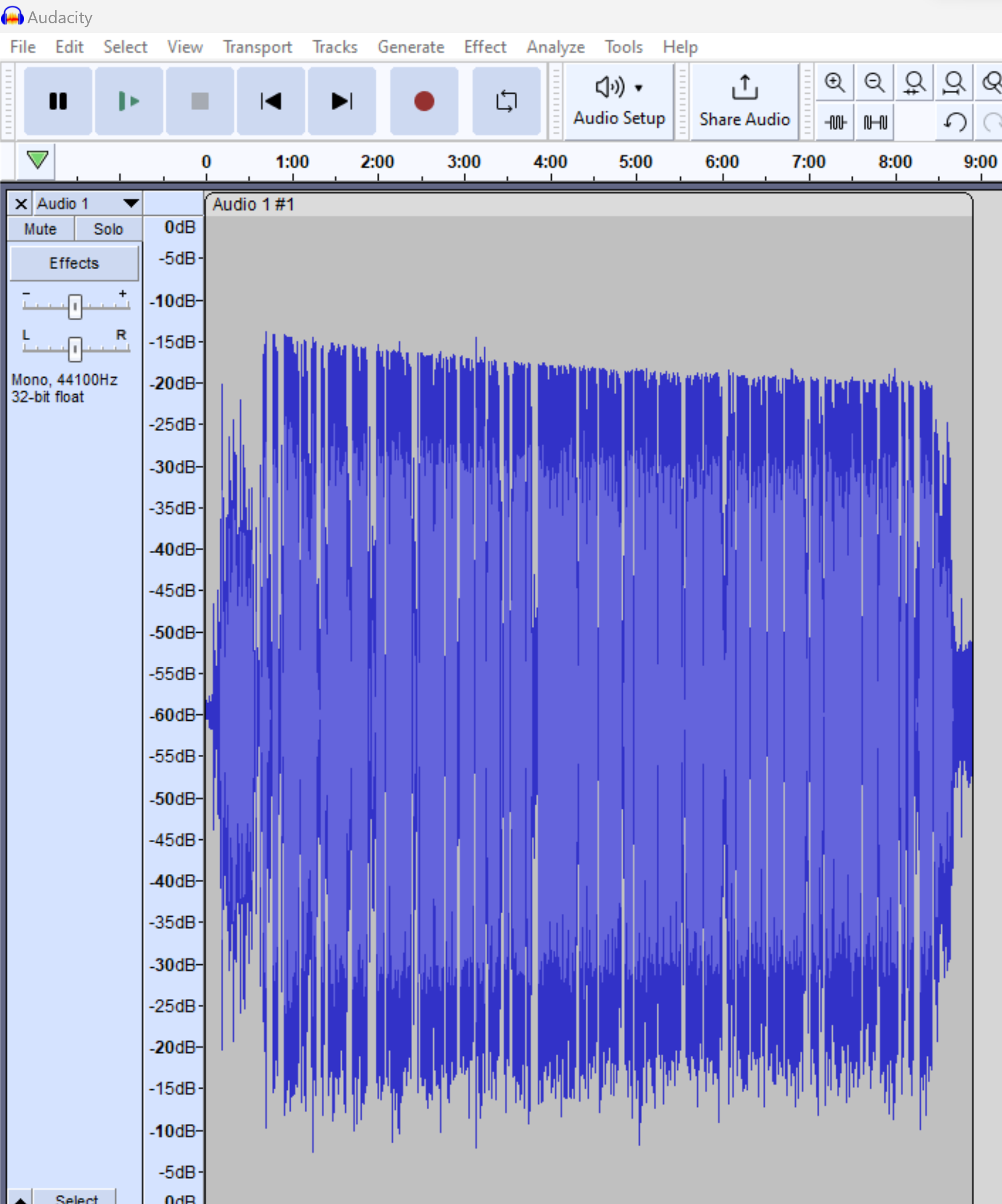Open the Effect menu
Image resolution: width=1002 pixels, height=1204 pixels.
coord(484,47)
